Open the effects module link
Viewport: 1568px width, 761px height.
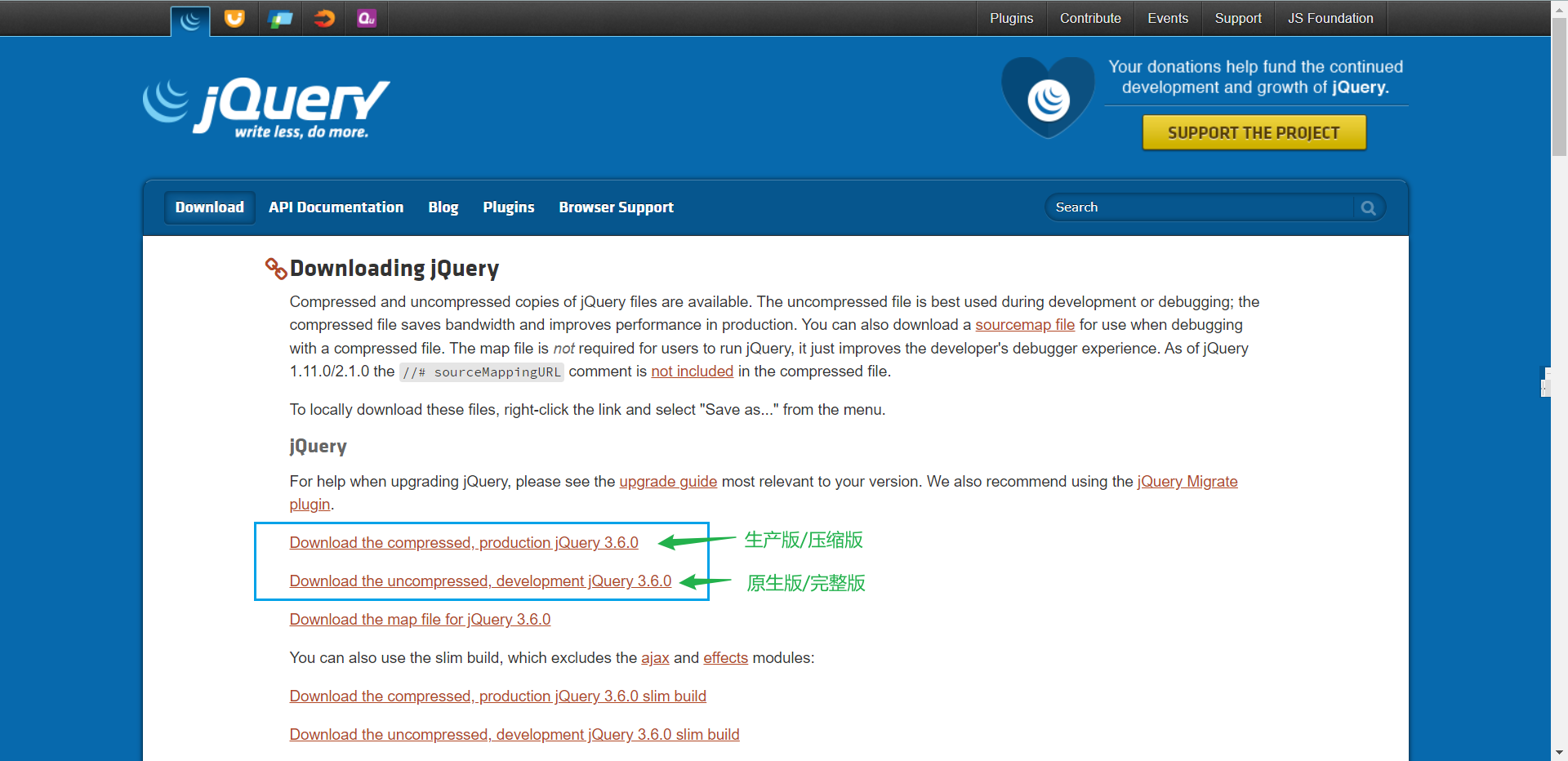click(725, 658)
